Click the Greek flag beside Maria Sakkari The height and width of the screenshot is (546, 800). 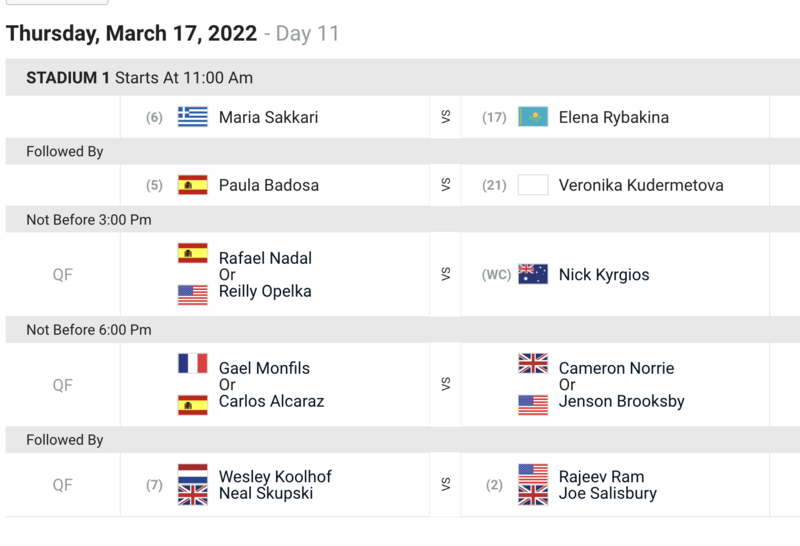coord(193,117)
